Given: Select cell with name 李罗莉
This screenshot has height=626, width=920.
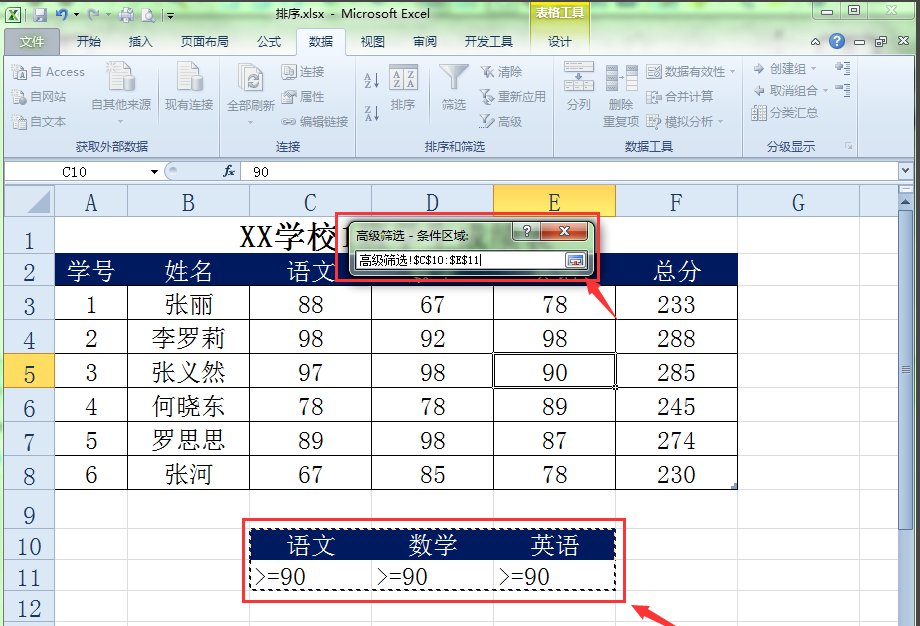Looking at the screenshot, I should 188,338.
